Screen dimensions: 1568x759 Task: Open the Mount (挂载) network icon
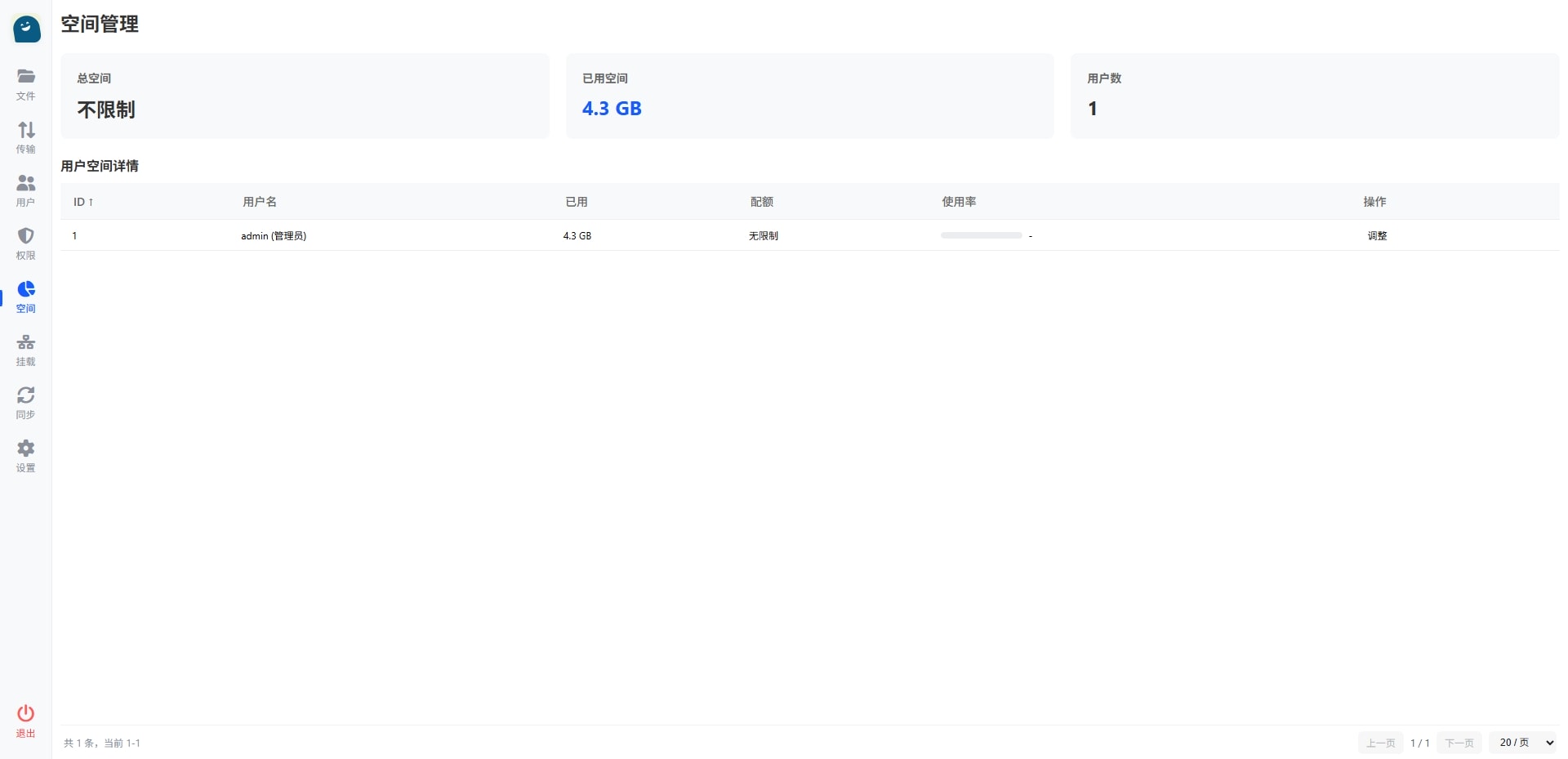click(26, 342)
